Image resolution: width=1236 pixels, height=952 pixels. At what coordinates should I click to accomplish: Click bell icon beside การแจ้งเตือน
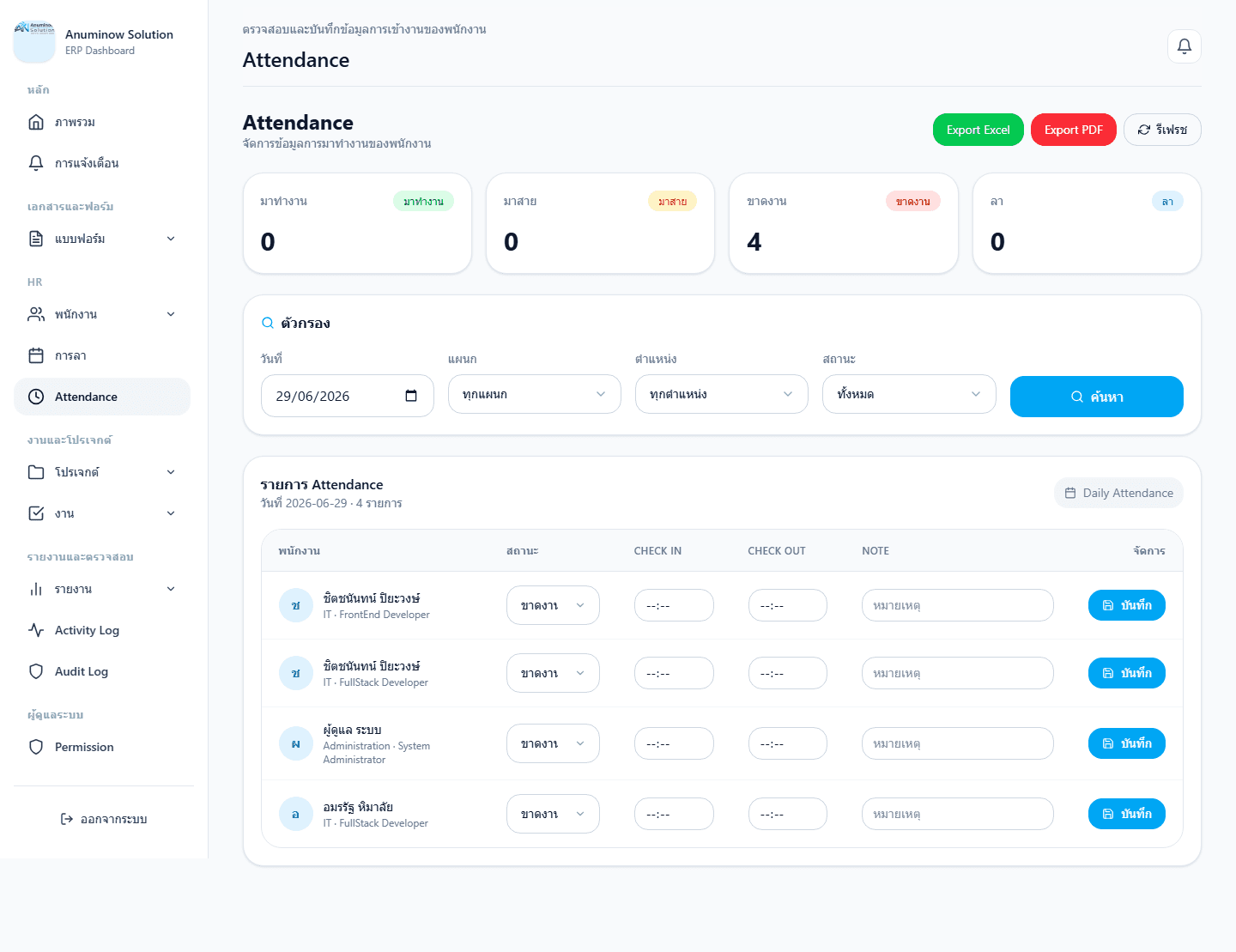pos(36,163)
